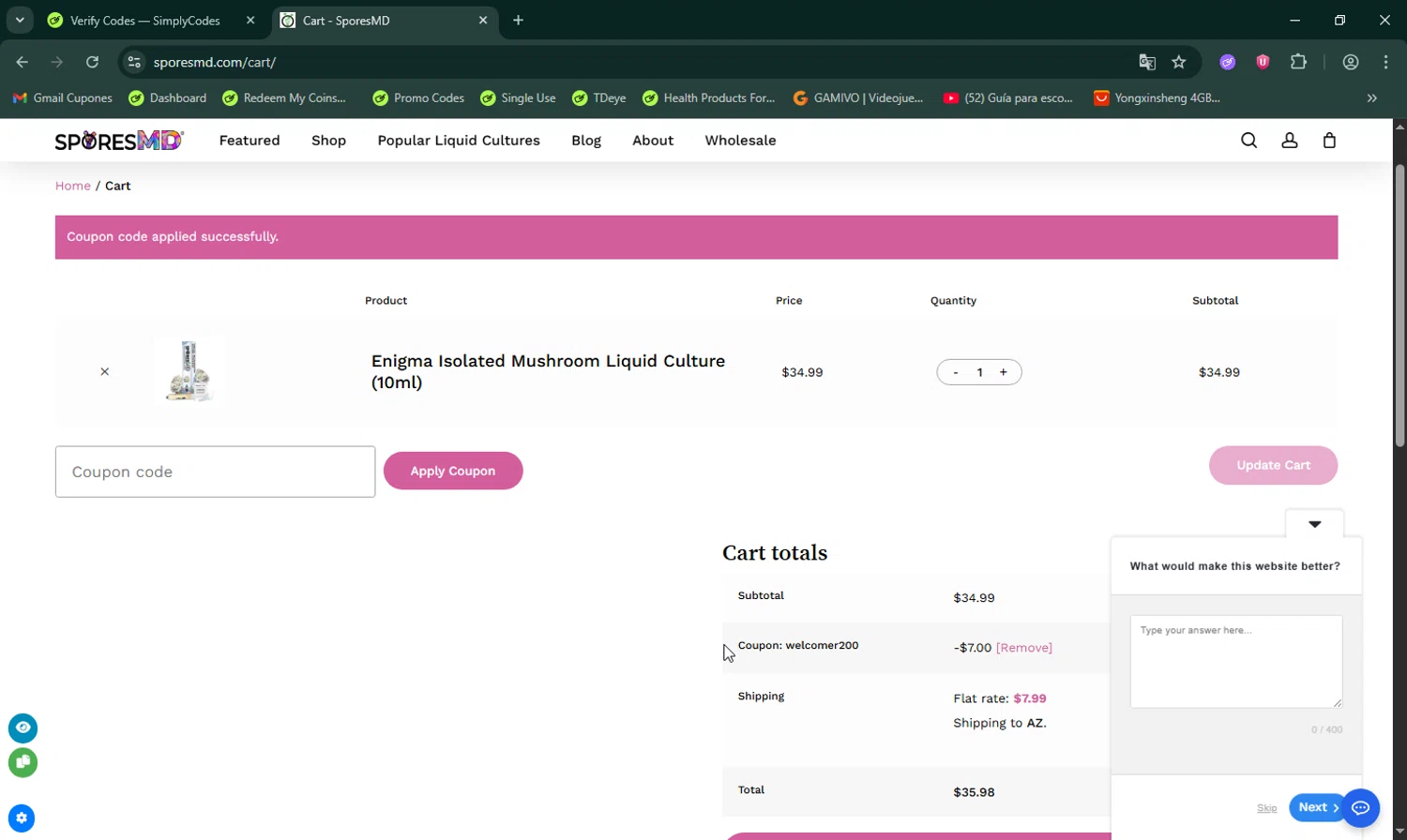Open the Redeem My Coins bookmark
This screenshot has height=840, width=1407.
[283, 97]
